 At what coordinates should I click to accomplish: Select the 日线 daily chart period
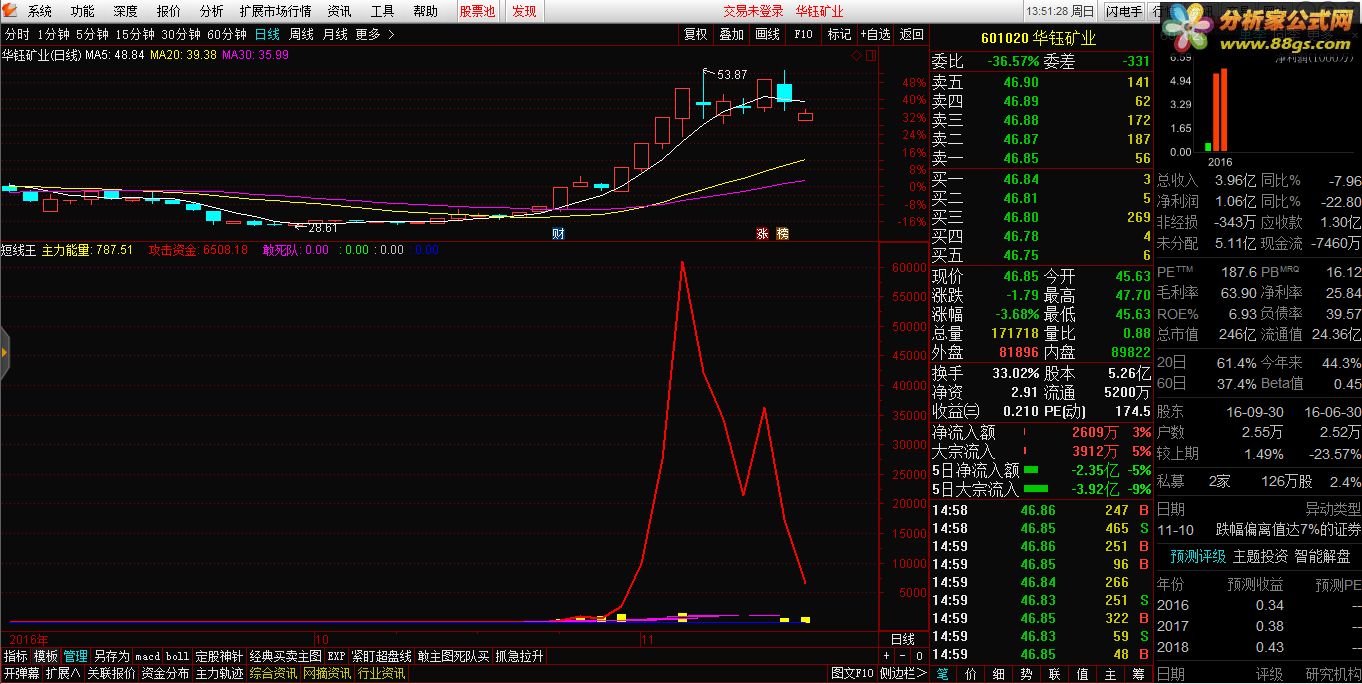click(x=267, y=34)
